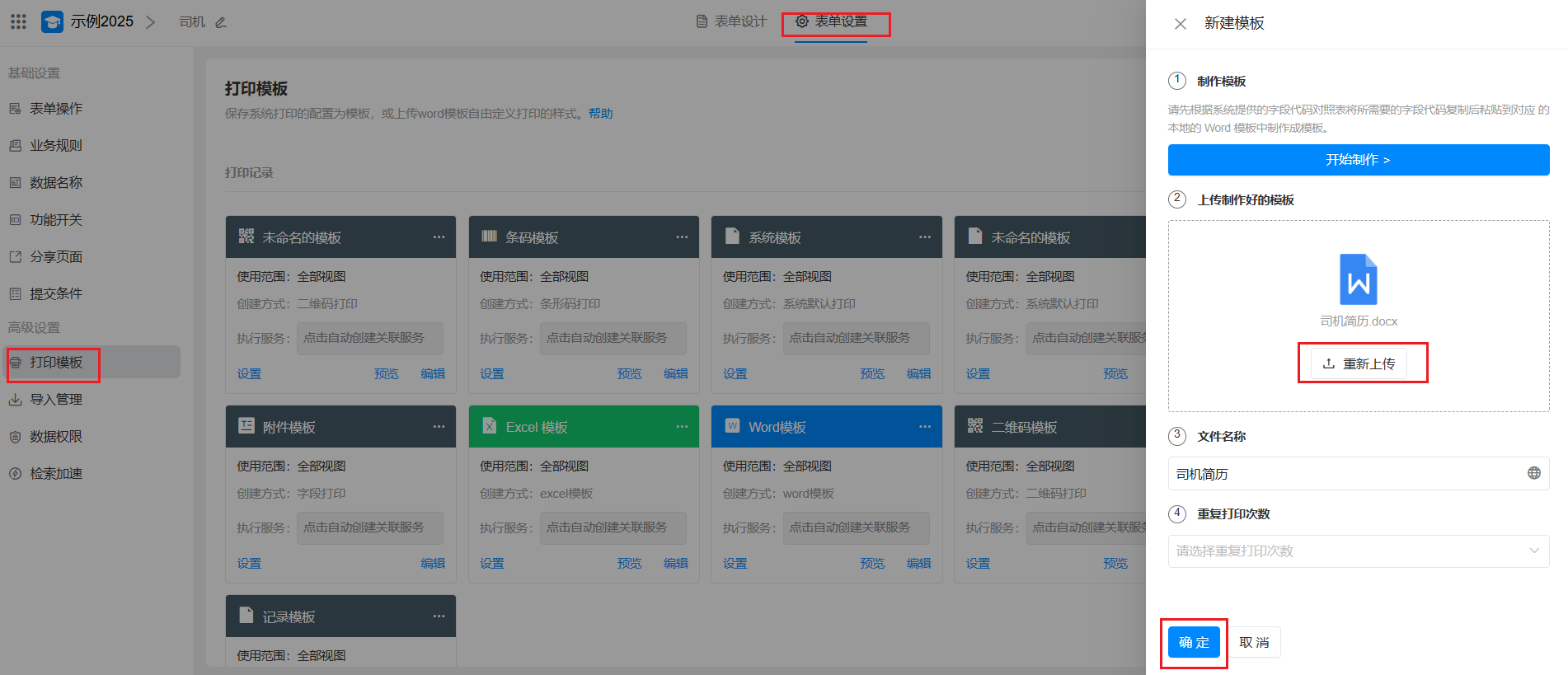1568x675 pixels.
Task: Expand the 重复打印次数 dropdown
Action: [x=1358, y=551]
